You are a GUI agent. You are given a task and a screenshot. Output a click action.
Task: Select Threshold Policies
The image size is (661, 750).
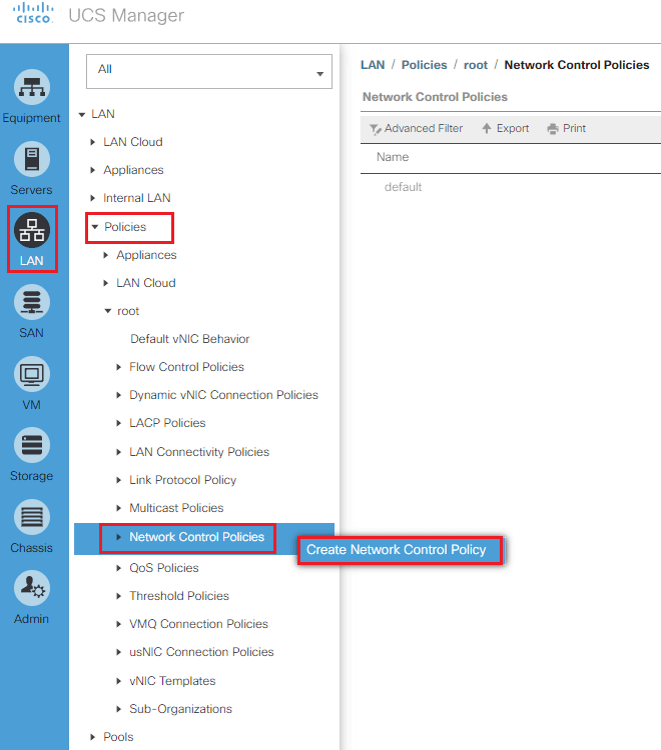(x=179, y=596)
